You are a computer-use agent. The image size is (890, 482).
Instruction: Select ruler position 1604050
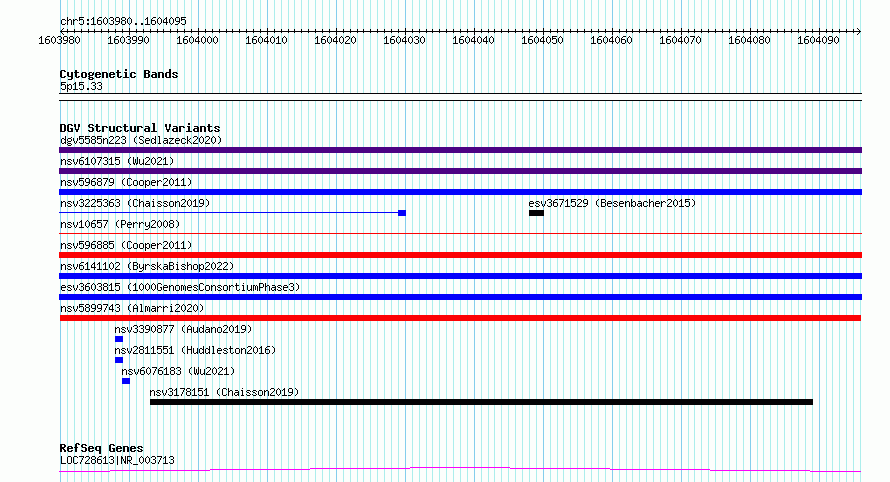[542, 40]
